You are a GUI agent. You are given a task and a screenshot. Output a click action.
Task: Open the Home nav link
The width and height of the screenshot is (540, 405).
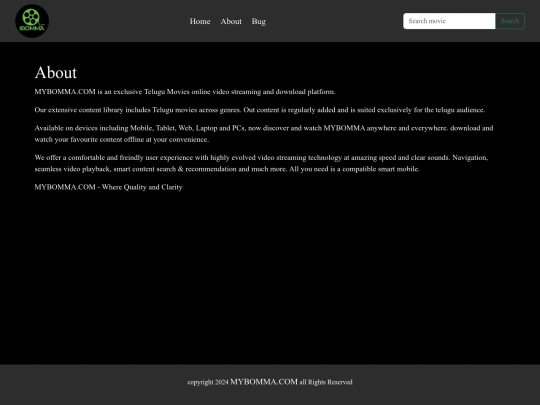(200, 21)
